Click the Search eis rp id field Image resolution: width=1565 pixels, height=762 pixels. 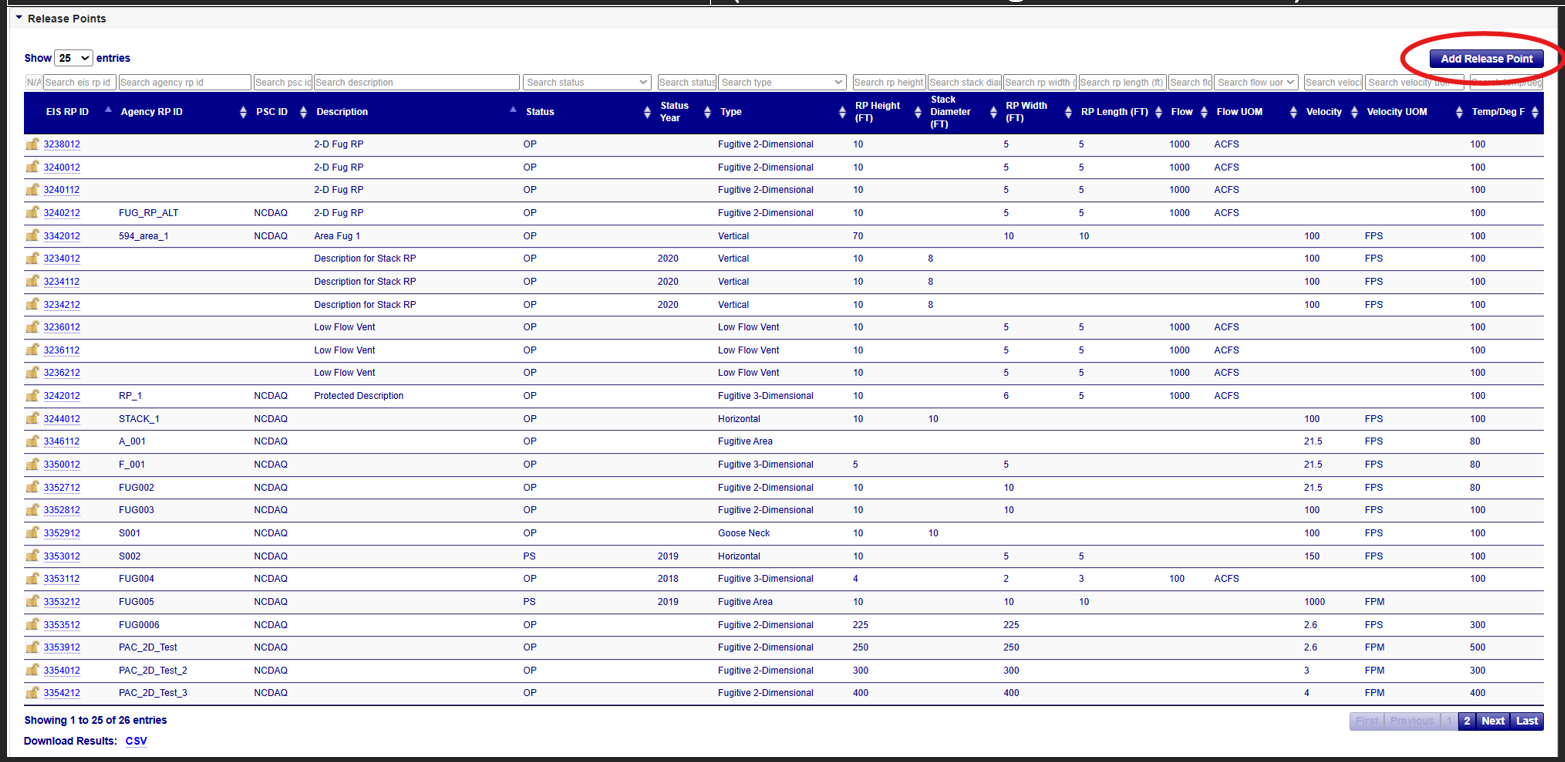click(79, 82)
